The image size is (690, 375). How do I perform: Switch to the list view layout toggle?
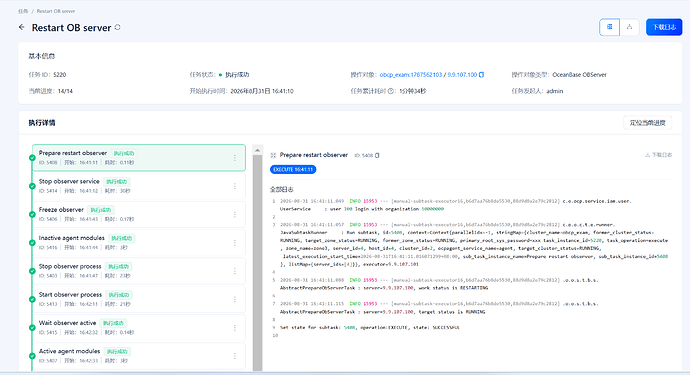pos(609,27)
